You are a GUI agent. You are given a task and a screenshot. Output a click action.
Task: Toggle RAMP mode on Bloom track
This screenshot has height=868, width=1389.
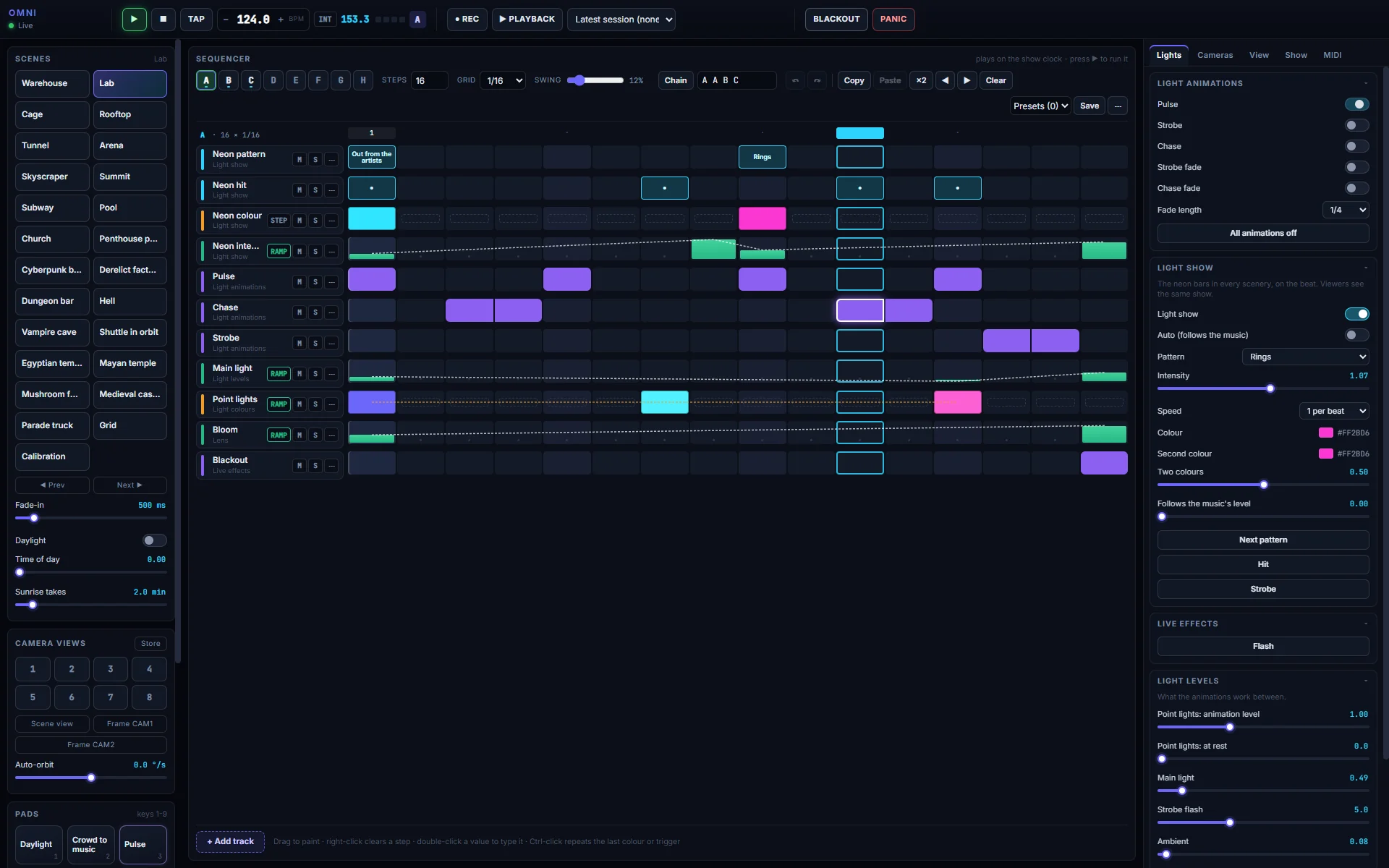pos(279,435)
